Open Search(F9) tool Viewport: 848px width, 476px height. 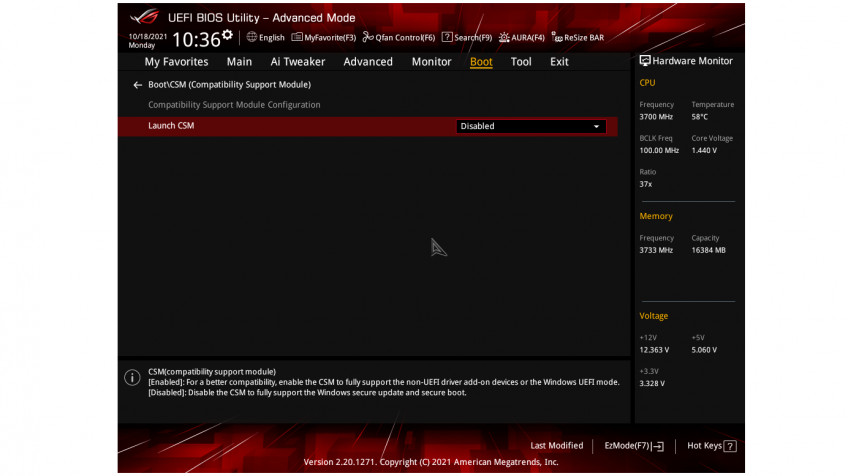pyautogui.click(x=467, y=37)
